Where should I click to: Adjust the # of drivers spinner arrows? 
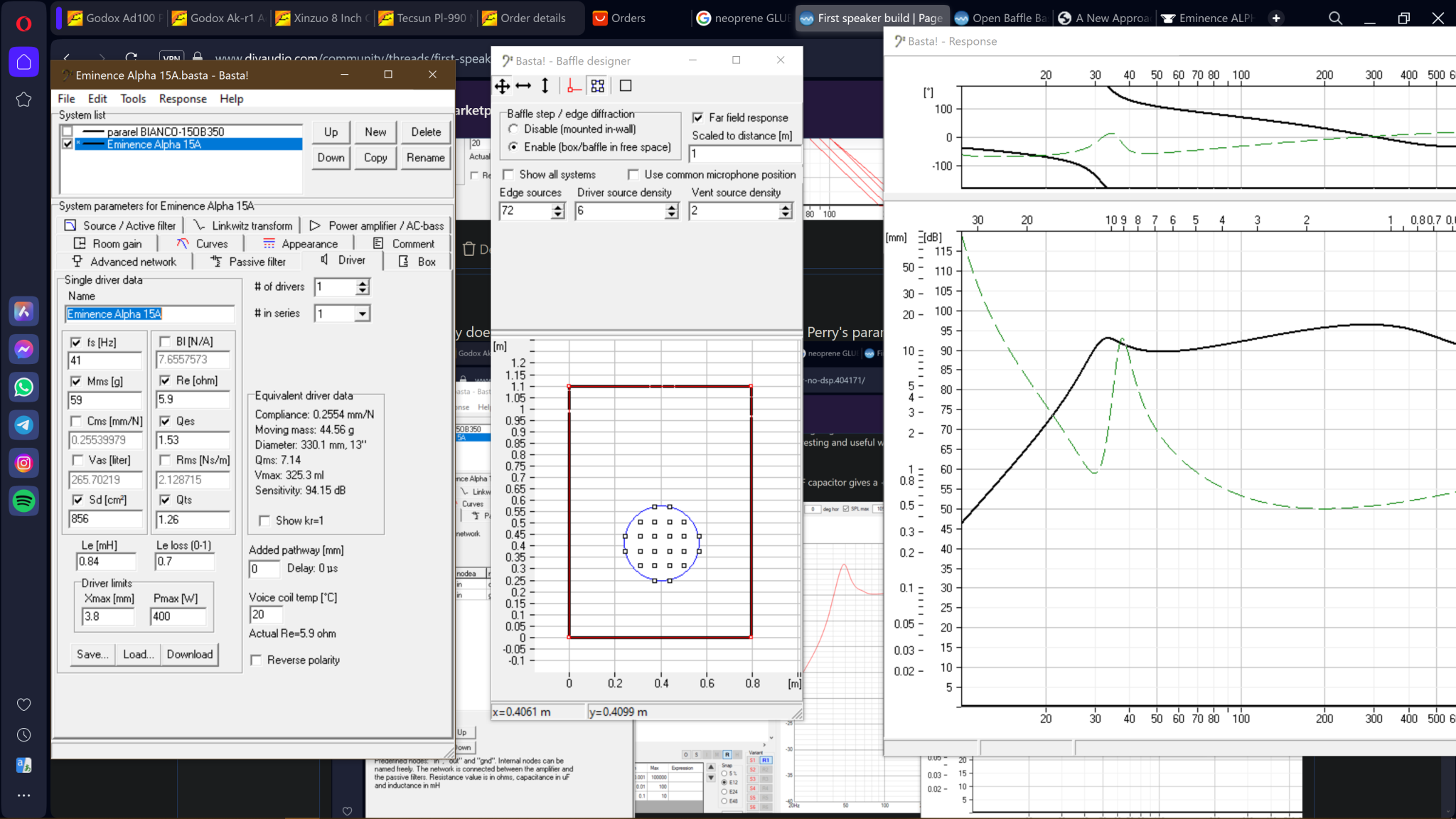(363, 287)
